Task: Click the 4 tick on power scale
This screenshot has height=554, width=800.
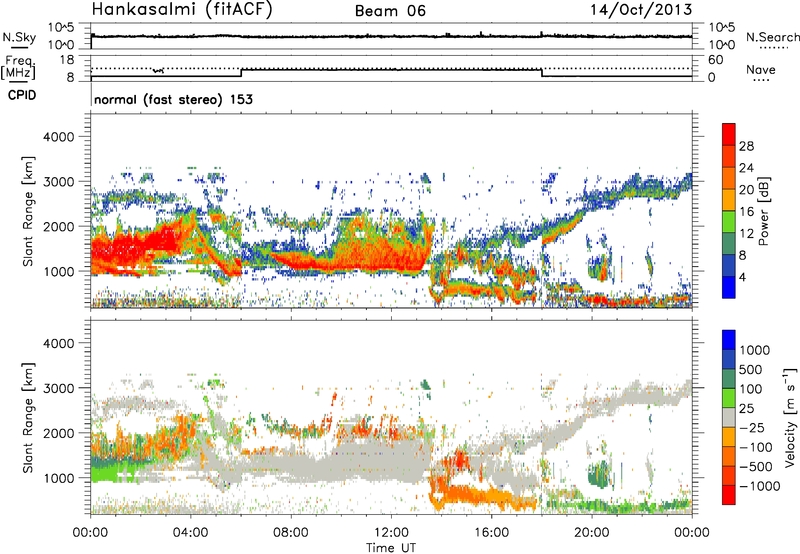Action: click(x=742, y=277)
